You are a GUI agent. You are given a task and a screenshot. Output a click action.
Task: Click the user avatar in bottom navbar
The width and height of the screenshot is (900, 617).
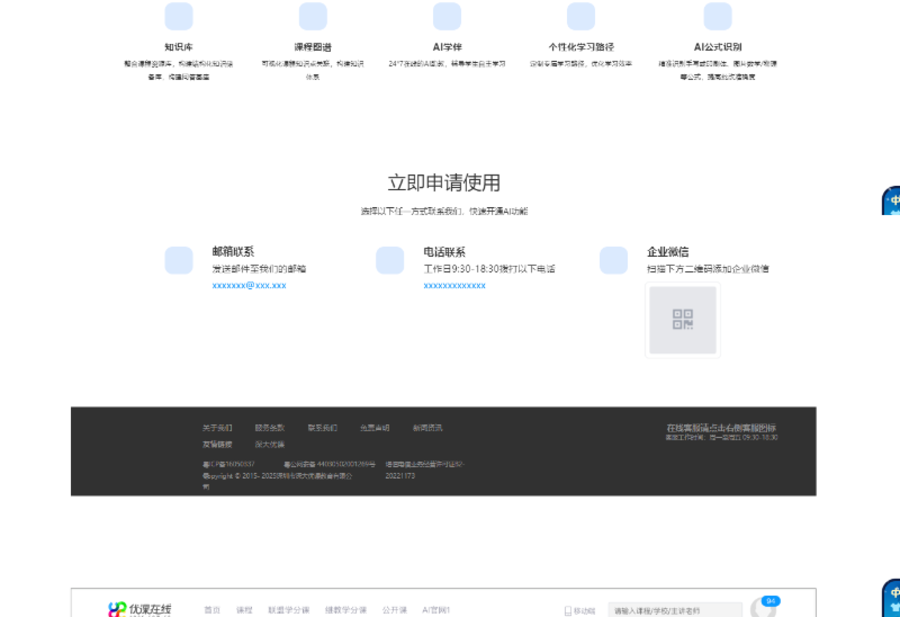point(764,609)
